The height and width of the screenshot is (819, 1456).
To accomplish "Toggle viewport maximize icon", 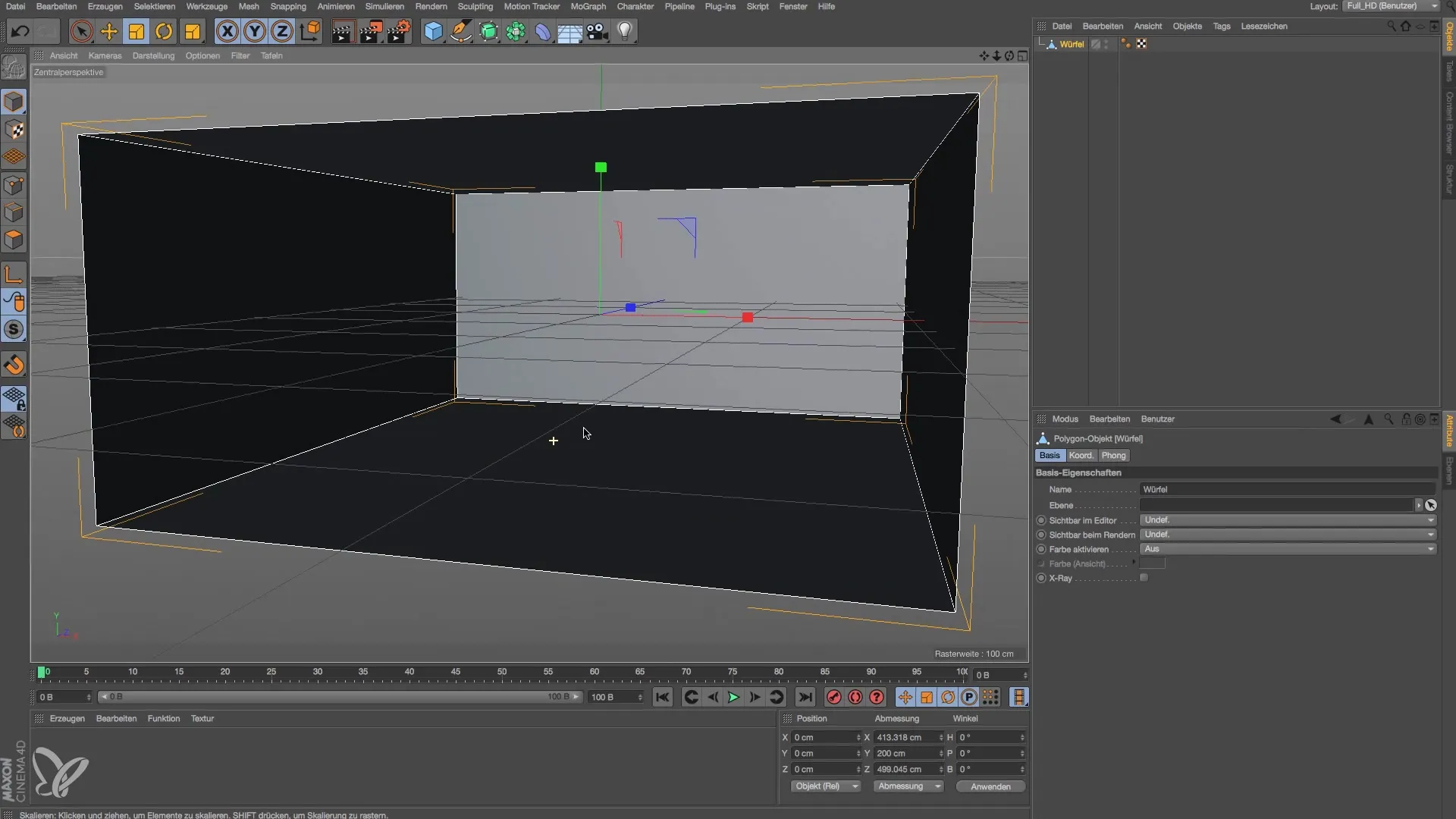I will coord(1022,55).
